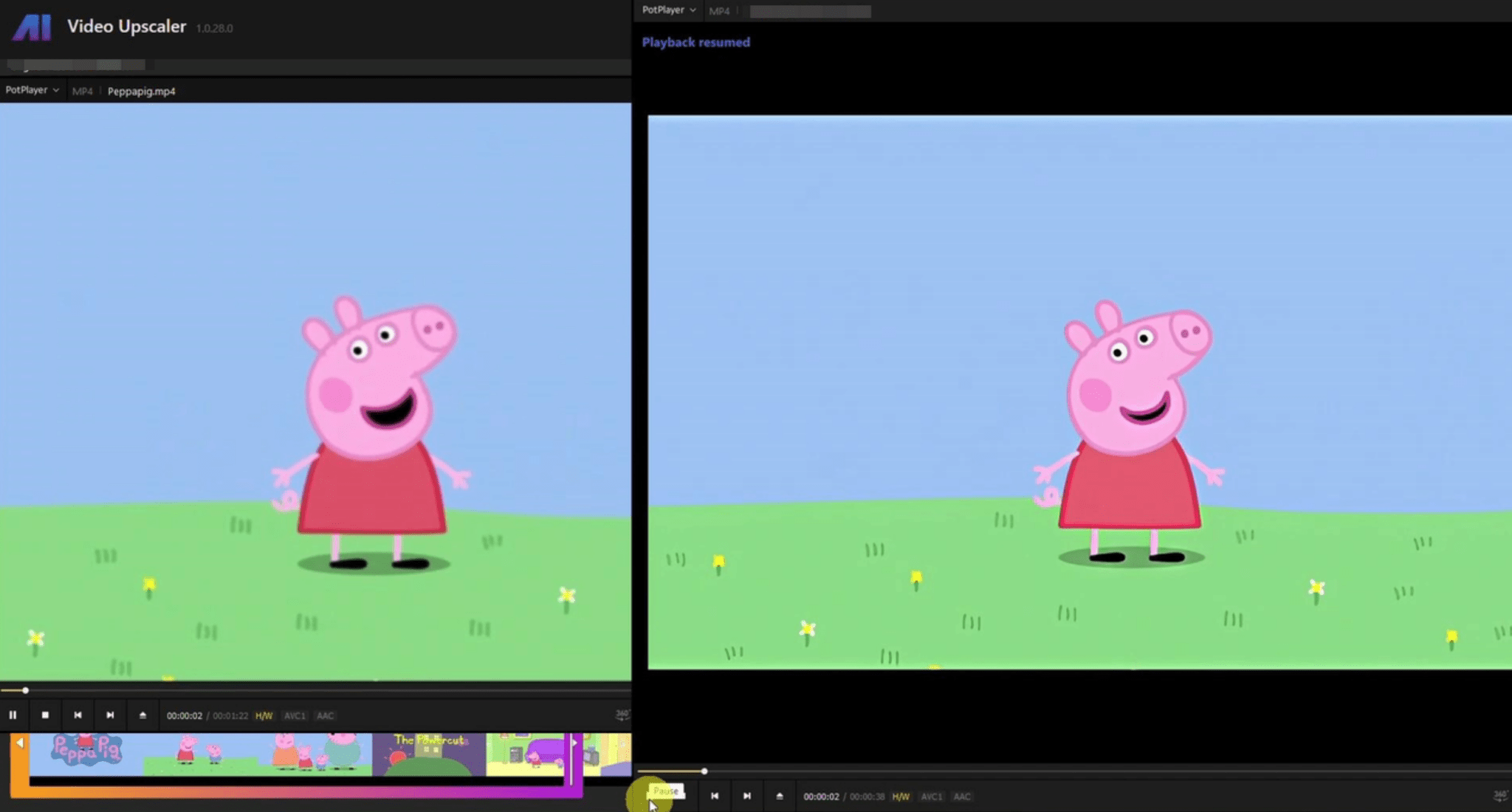Click the 360 view icon on left player
The height and width of the screenshot is (812, 1512).
tap(622, 715)
